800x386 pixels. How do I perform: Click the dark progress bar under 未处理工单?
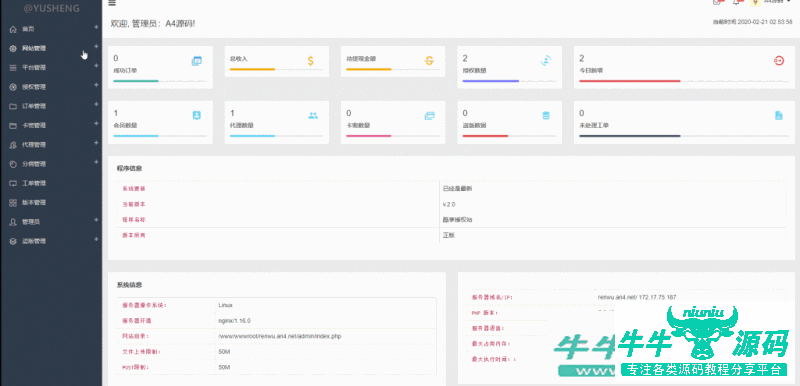[630, 136]
